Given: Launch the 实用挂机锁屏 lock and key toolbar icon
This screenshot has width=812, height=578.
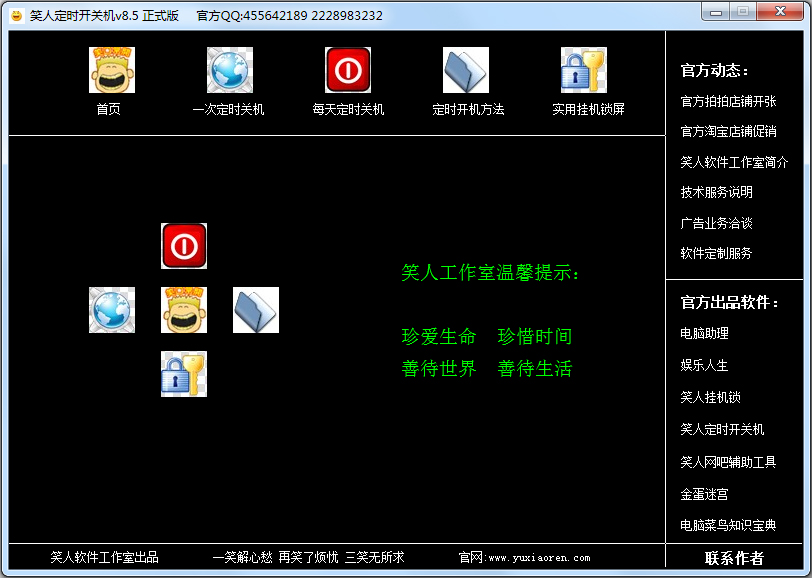Looking at the screenshot, I should click(584, 70).
